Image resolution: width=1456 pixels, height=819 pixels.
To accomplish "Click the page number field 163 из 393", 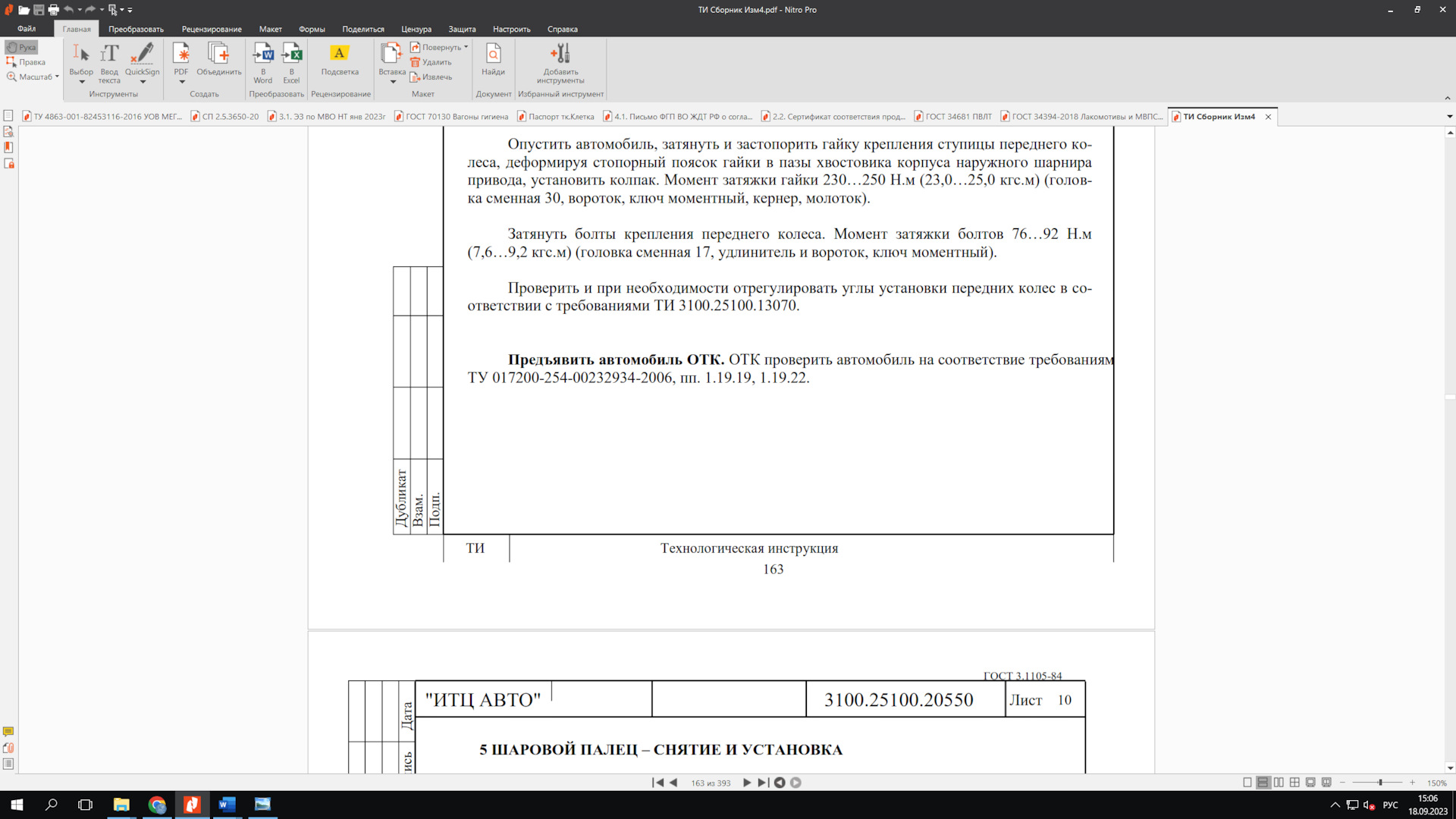I will [711, 783].
